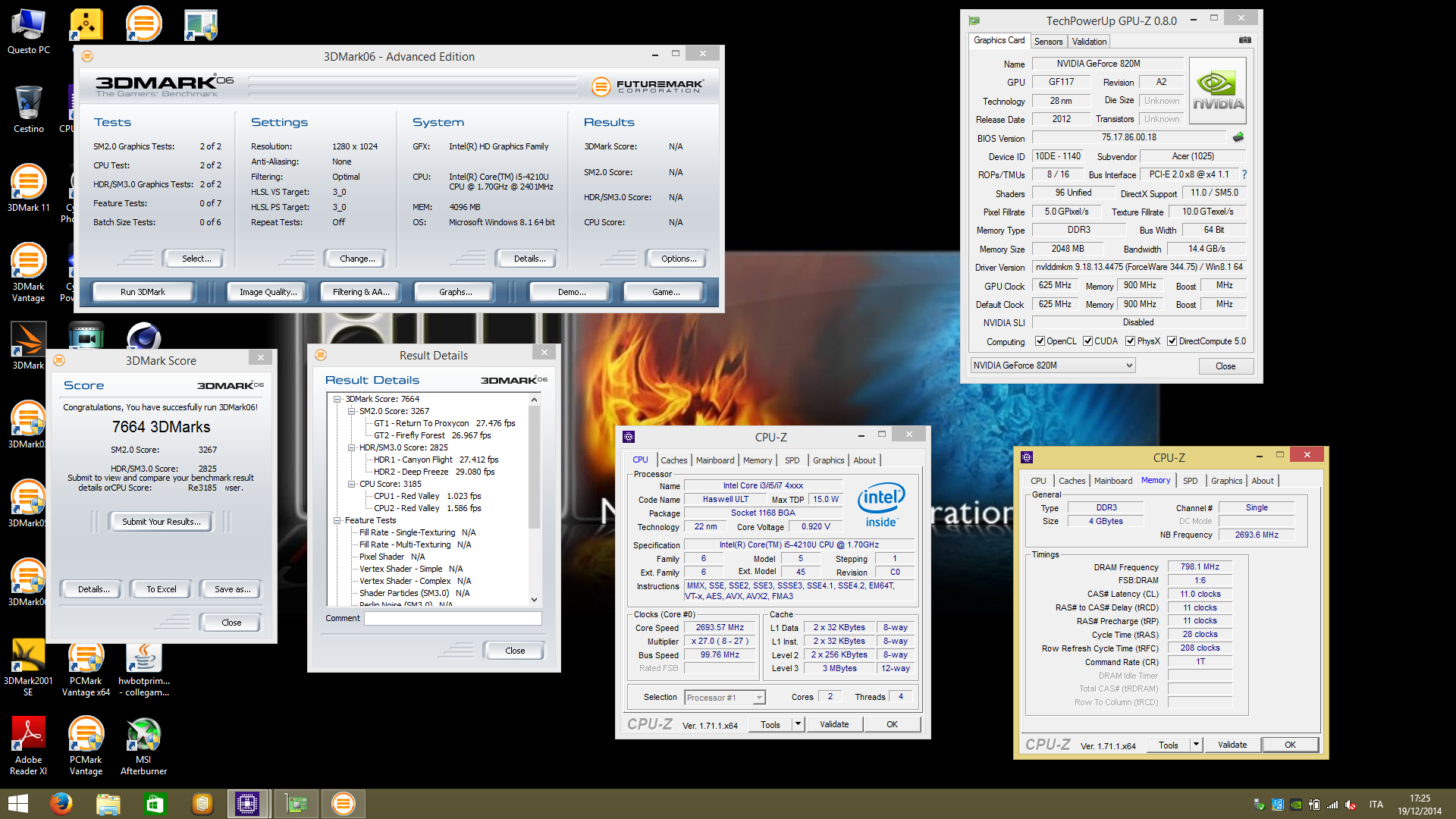The image size is (1456, 819).
Task: Open the 3DMark2001 SE desktop shortcut
Action: click(x=28, y=655)
